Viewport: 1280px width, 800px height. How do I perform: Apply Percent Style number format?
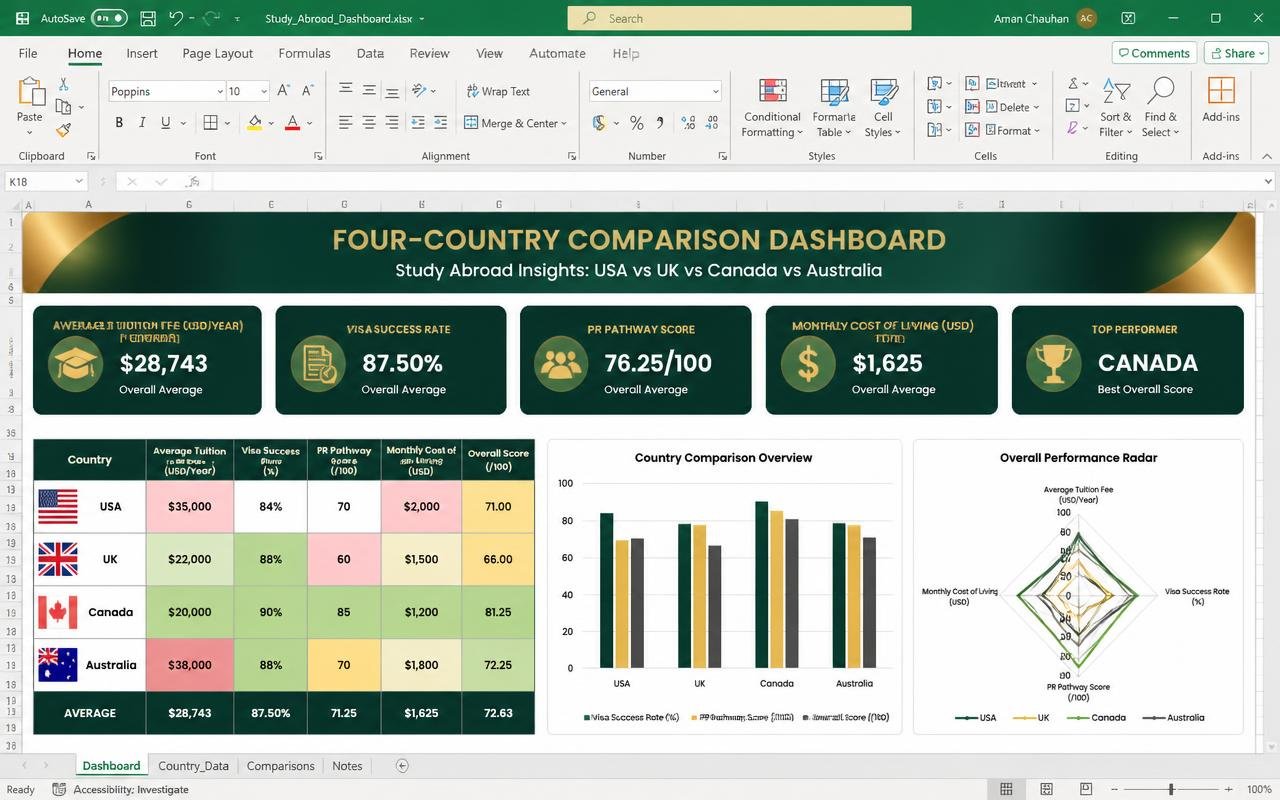pos(636,123)
